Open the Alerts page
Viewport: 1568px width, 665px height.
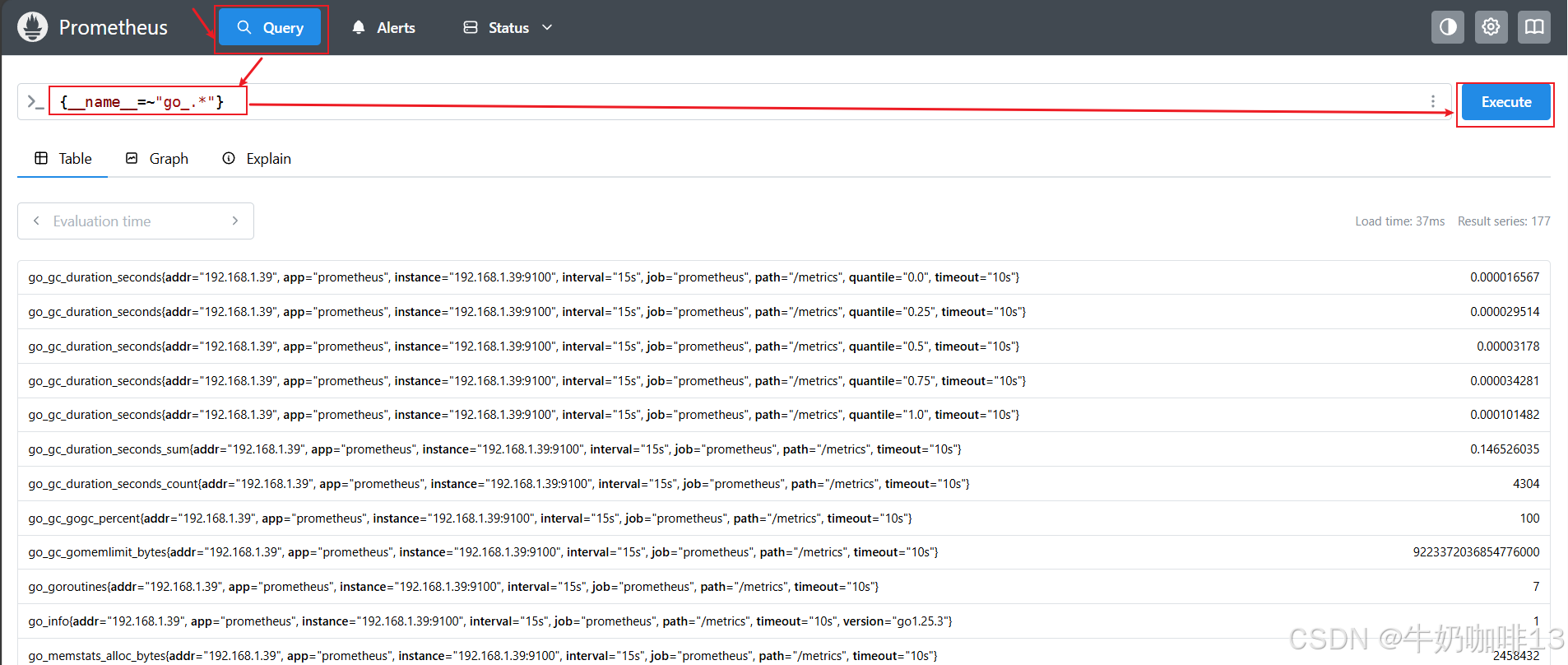click(x=383, y=27)
